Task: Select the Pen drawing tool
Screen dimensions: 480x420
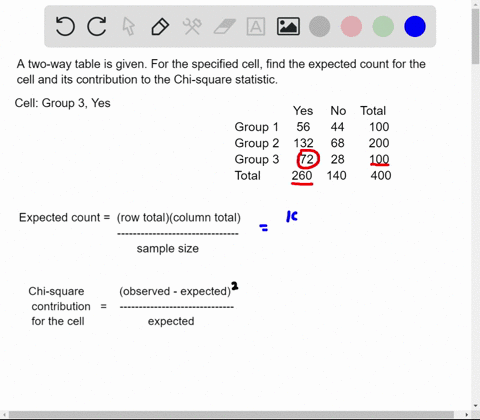Action: [x=160, y=26]
